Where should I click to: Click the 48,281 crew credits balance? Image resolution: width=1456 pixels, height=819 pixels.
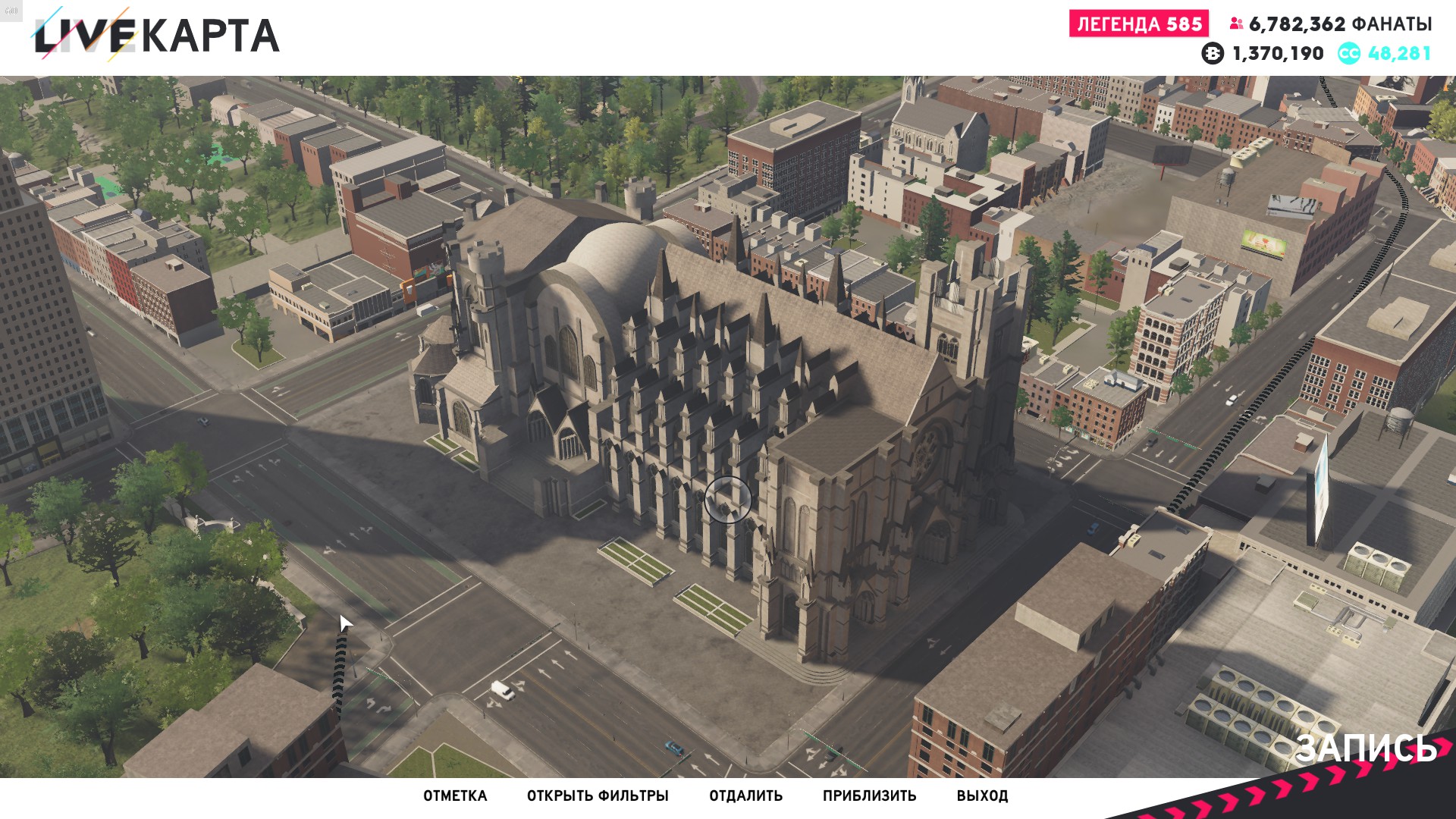pos(1399,54)
